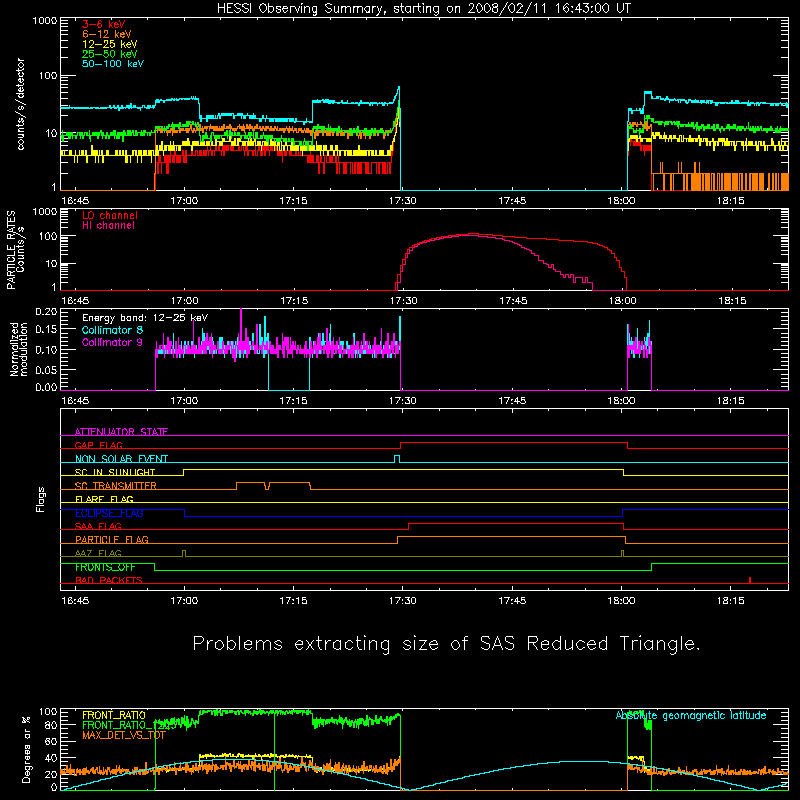Viewport: 800px width, 800px height.
Task: Select the green 25-50 keV legend label
Action: click(x=109, y=54)
